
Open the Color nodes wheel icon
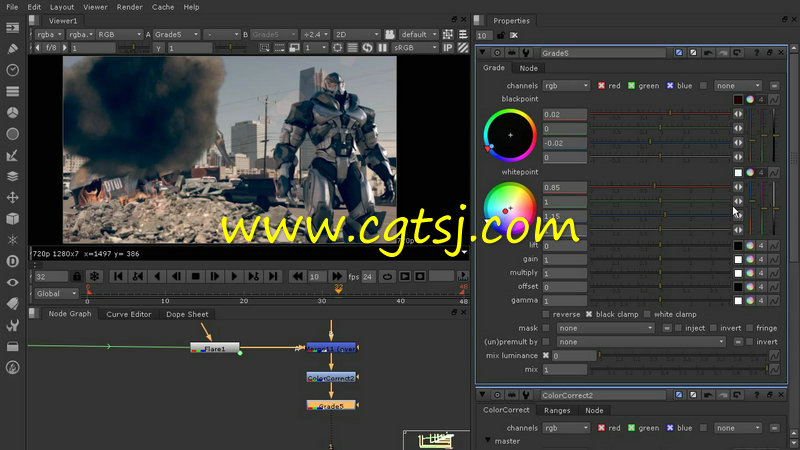tap(12, 112)
